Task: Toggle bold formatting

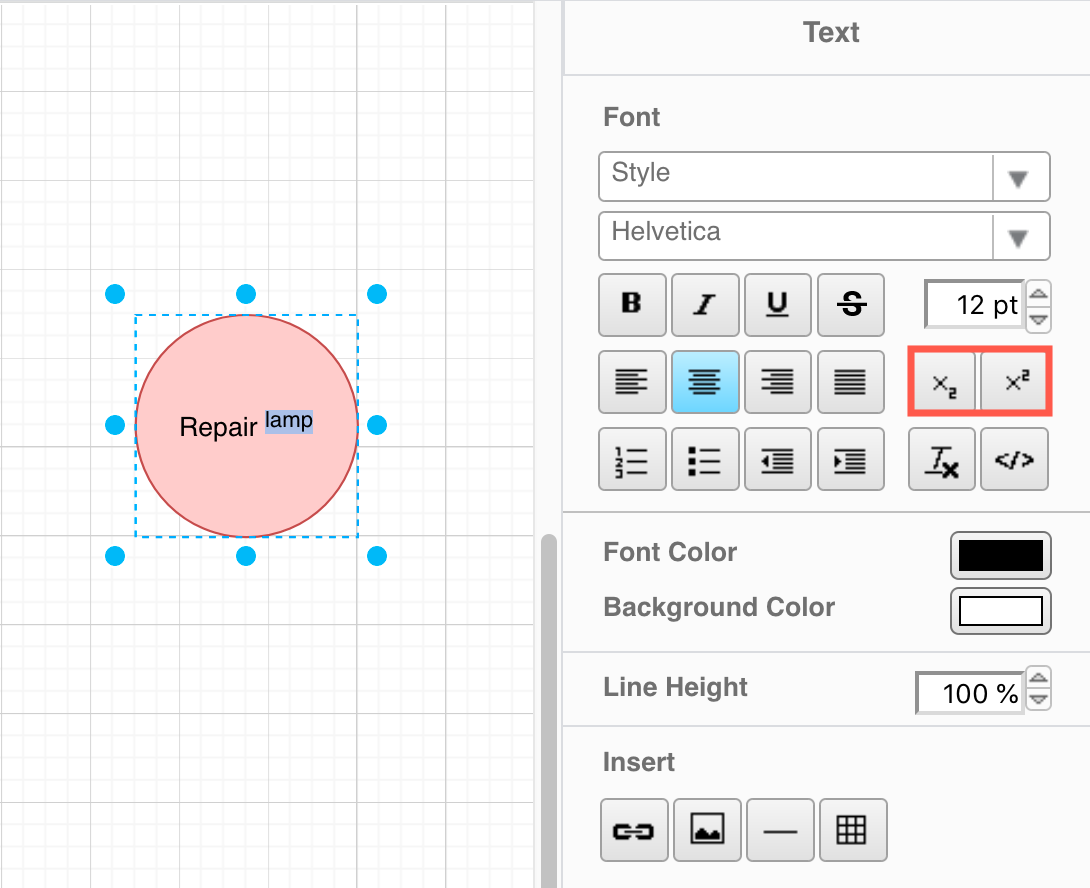Action: 632,305
